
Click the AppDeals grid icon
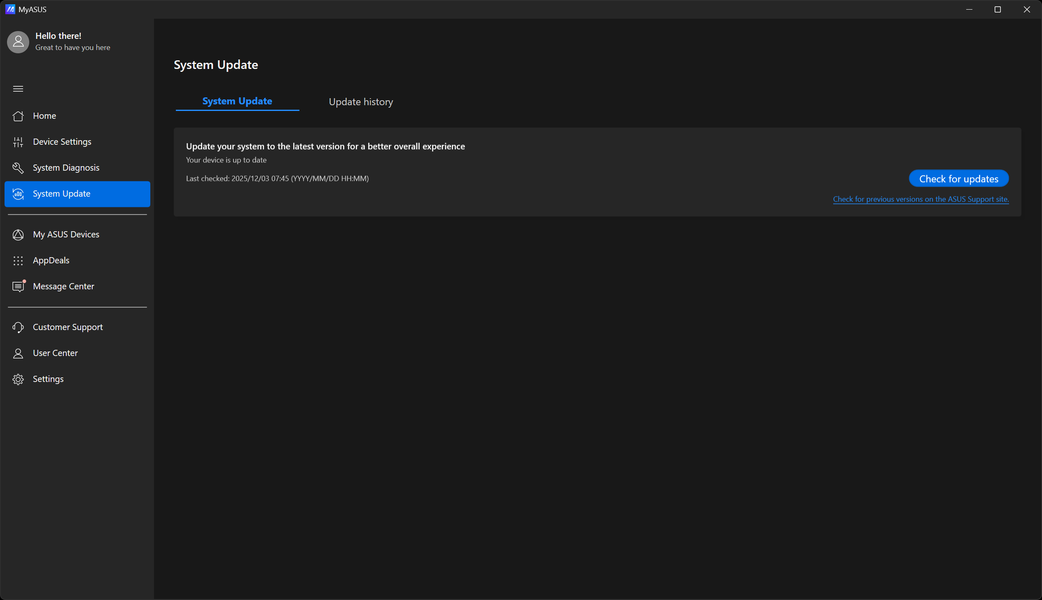click(18, 260)
